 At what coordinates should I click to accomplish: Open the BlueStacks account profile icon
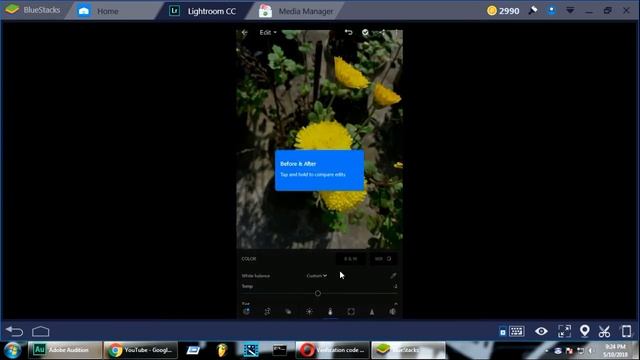(x=551, y=11)
